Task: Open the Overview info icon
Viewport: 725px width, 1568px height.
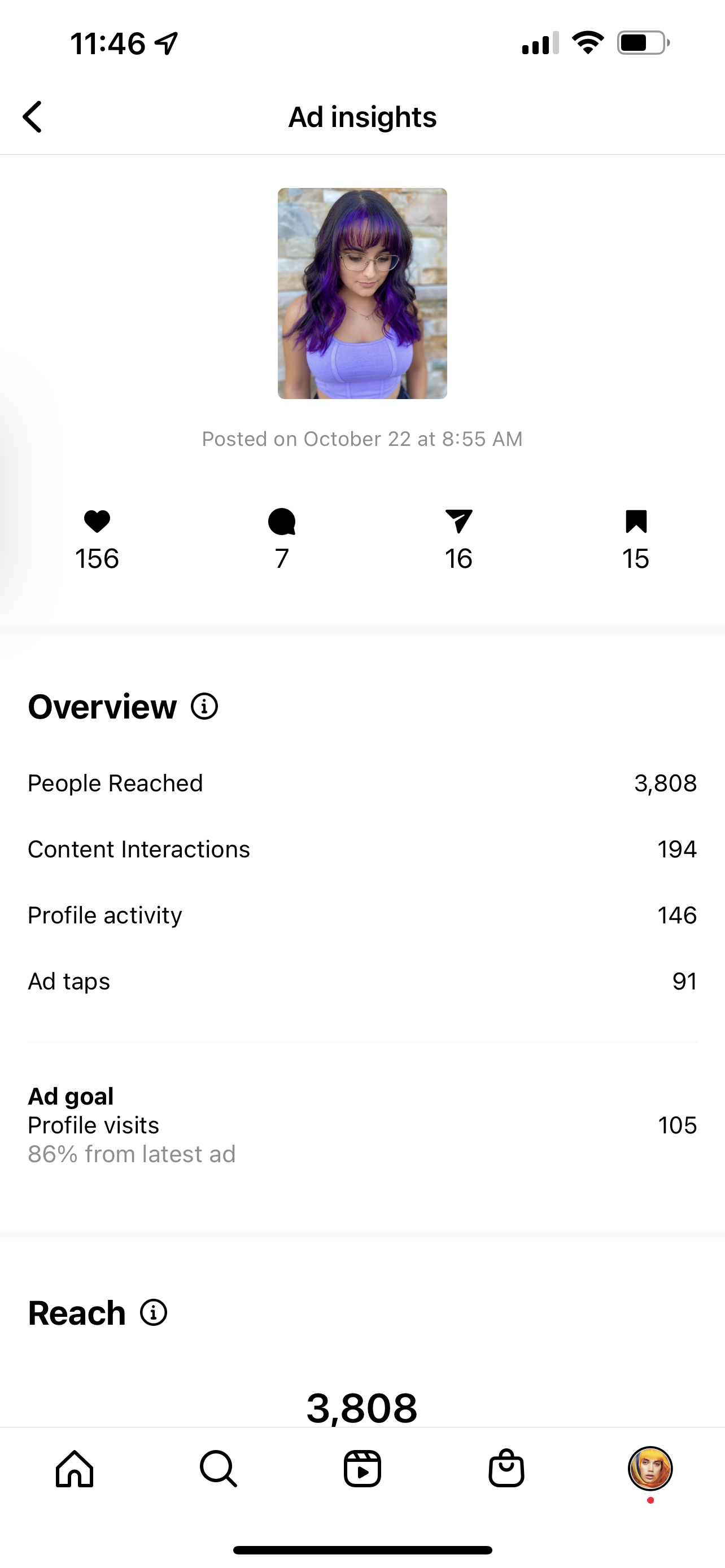Action: pyautogui.click(x=204, y=707)
